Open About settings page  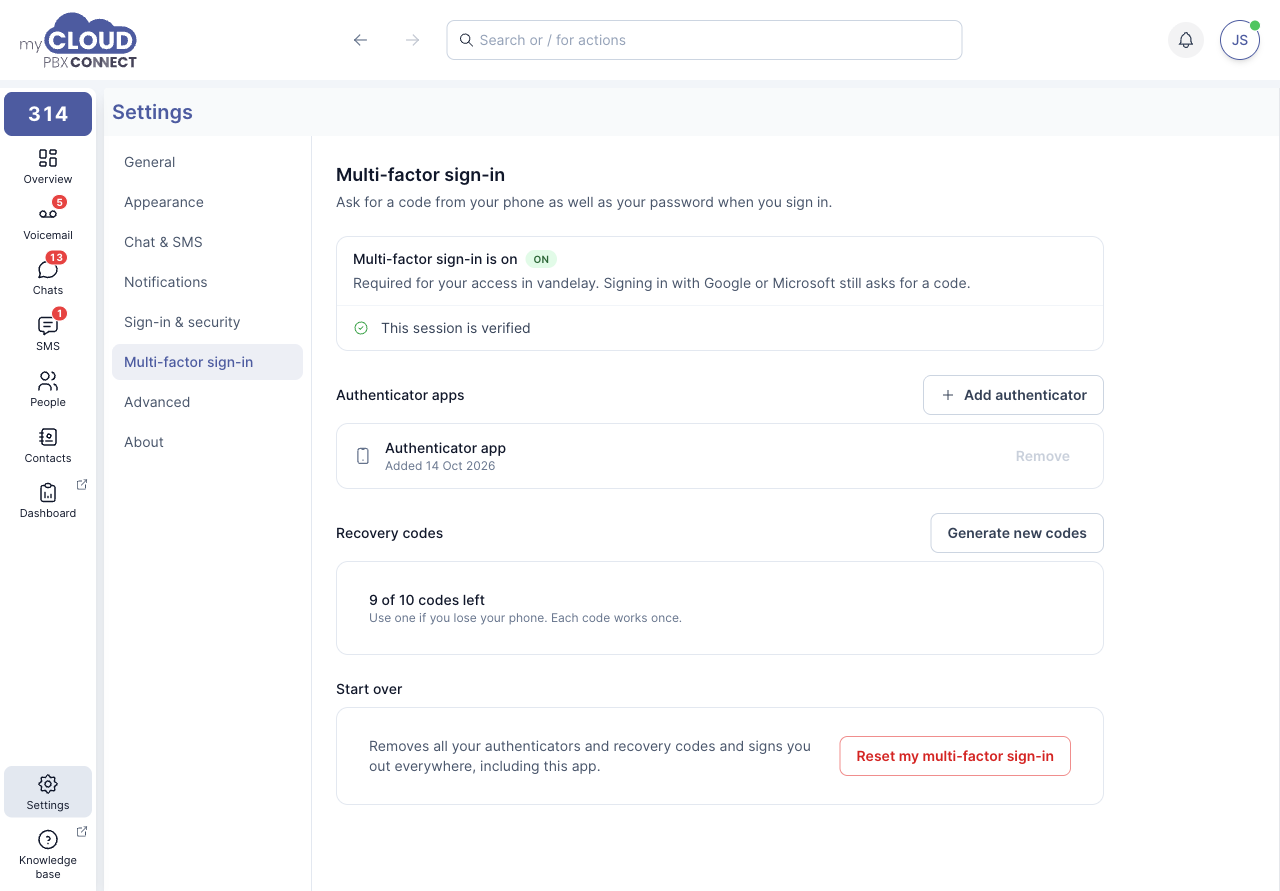(x=207, y=442)
